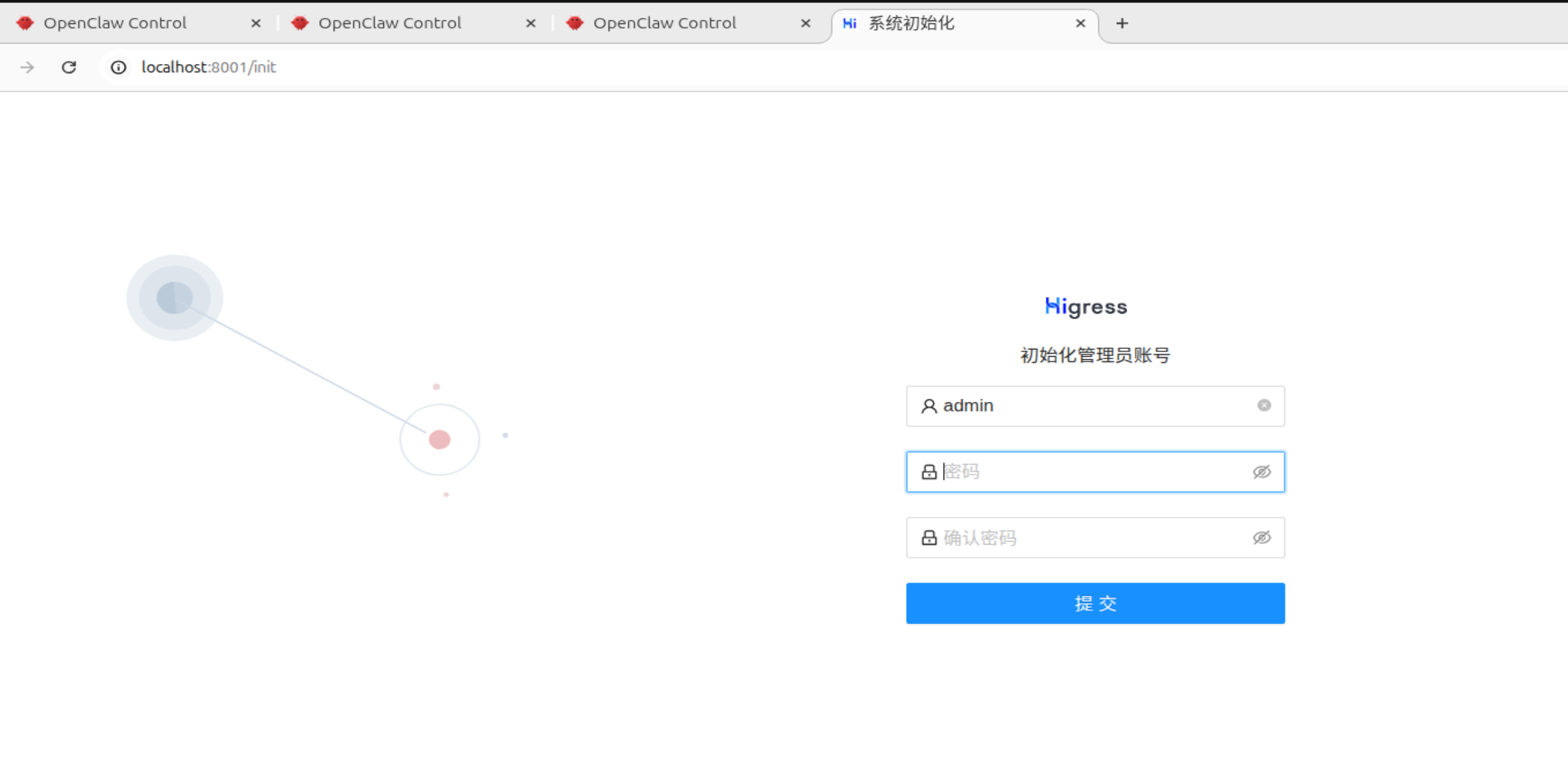This screenshot has height=780, width=1568.
Task: Click the lock icon in the password field
Action: click(x=929, y=472)
